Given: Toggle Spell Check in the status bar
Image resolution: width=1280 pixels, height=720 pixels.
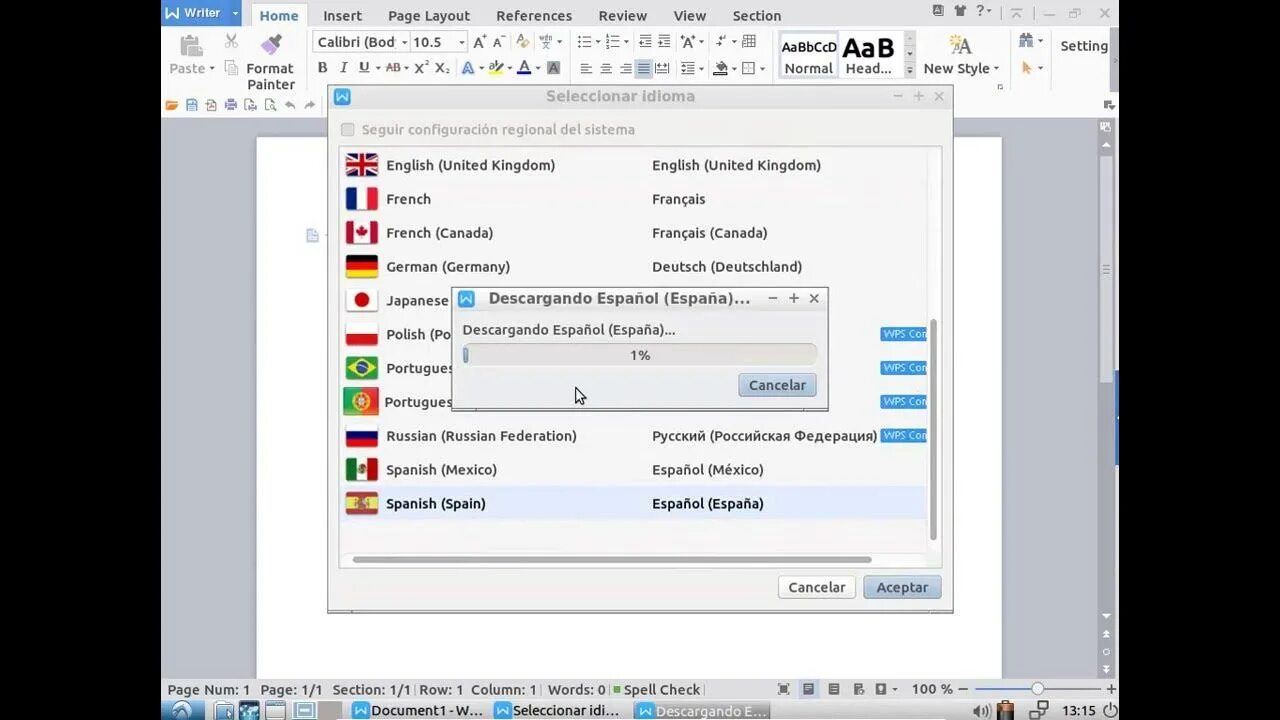Looking at the screenshot, I should [x=656, y=689].
